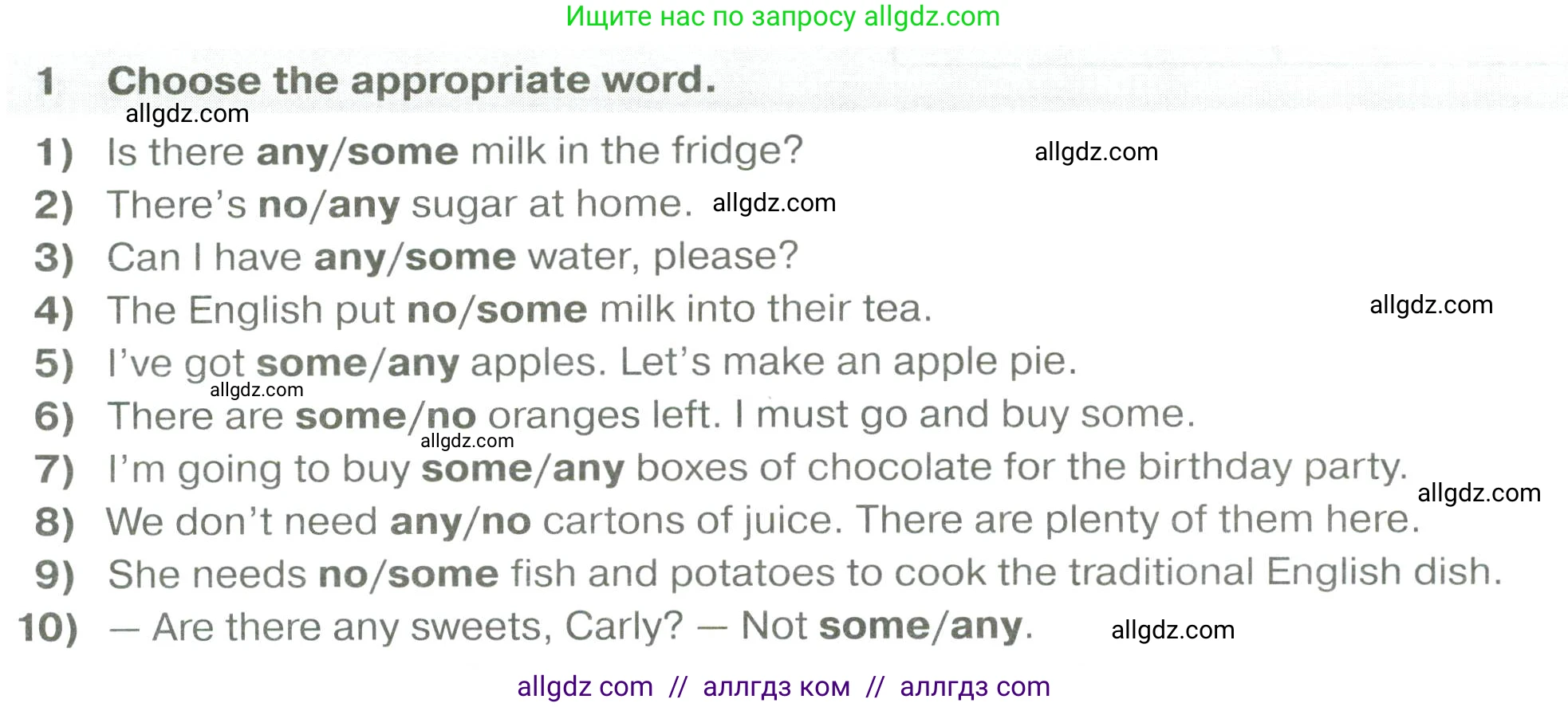The height and width of the screenshot is (707, 1568).
Task: Choose "some" before "boxes of chocolate"
Action: (477, 469)
